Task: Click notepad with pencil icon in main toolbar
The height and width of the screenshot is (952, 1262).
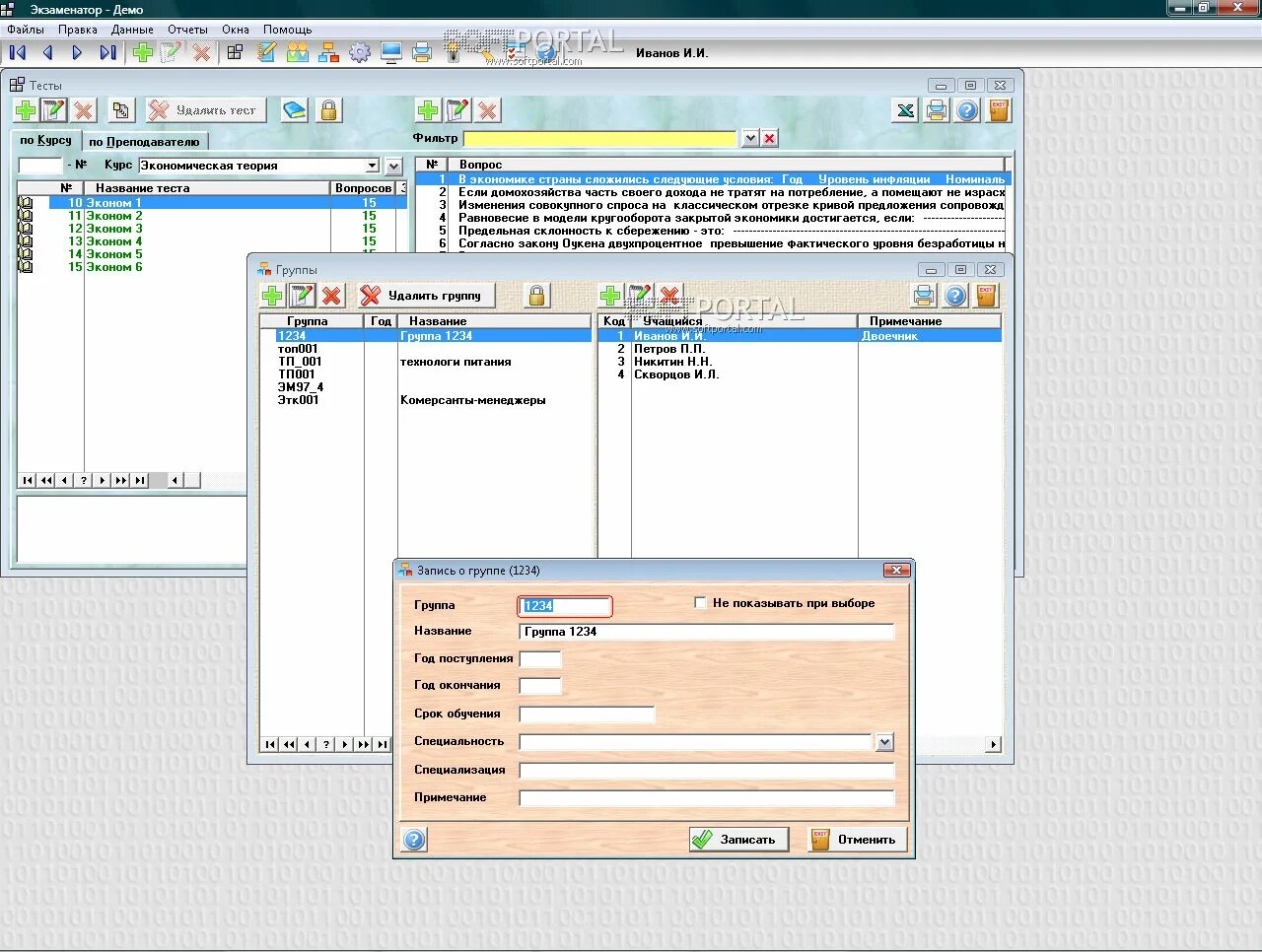Action: pos(266,52)
